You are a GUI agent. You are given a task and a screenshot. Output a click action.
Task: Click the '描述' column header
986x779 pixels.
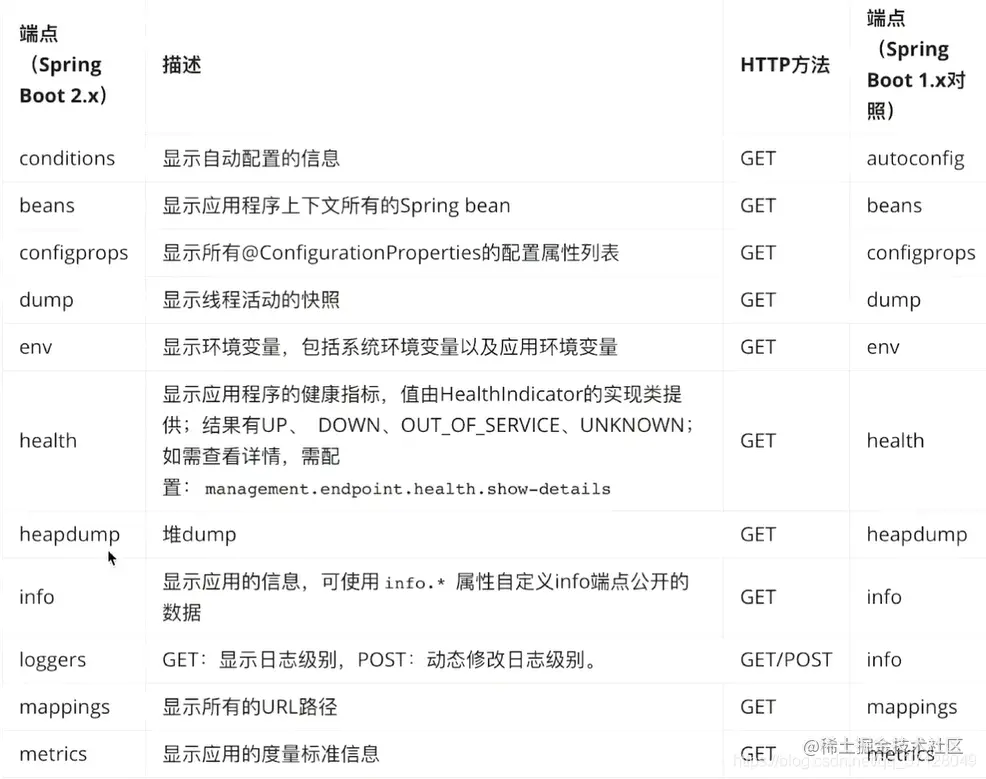coord(182,65)
